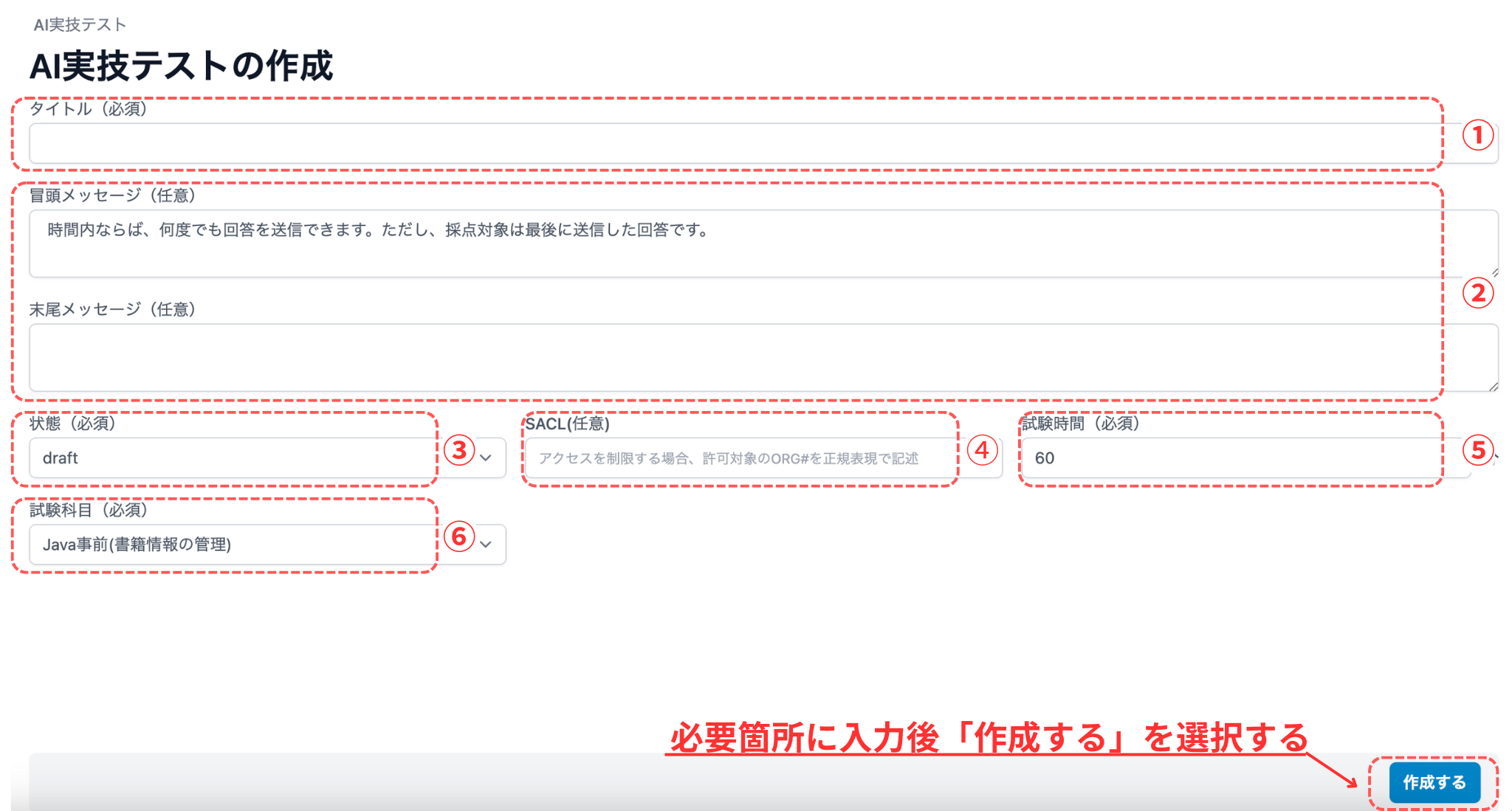Click the existing opening message placeholder text
This screenshot has width=1512, height=811.
377,230
